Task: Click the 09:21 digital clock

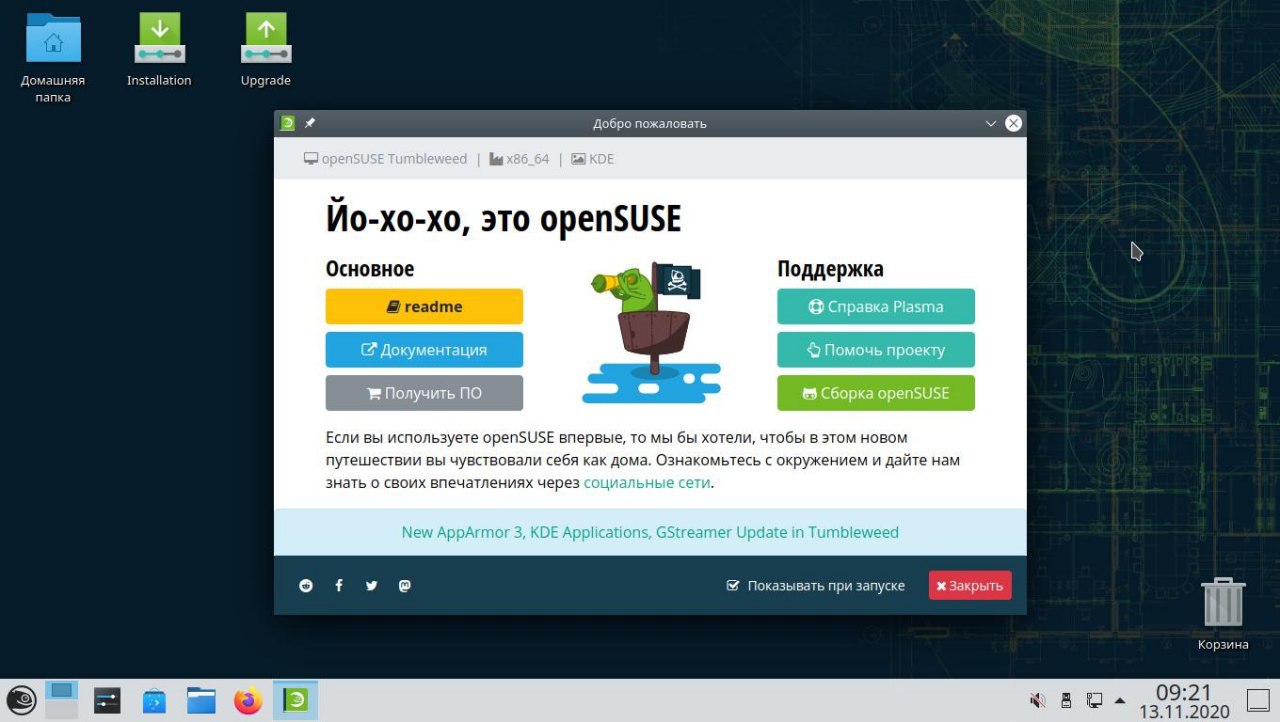Action: click(x=1184, y=692)
